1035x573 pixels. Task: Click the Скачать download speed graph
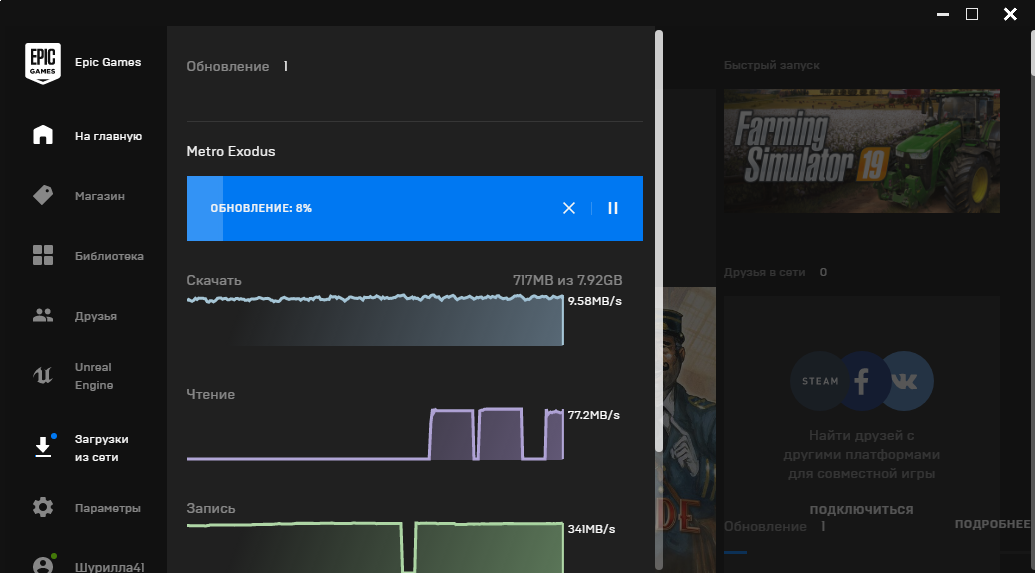[375, 320]
